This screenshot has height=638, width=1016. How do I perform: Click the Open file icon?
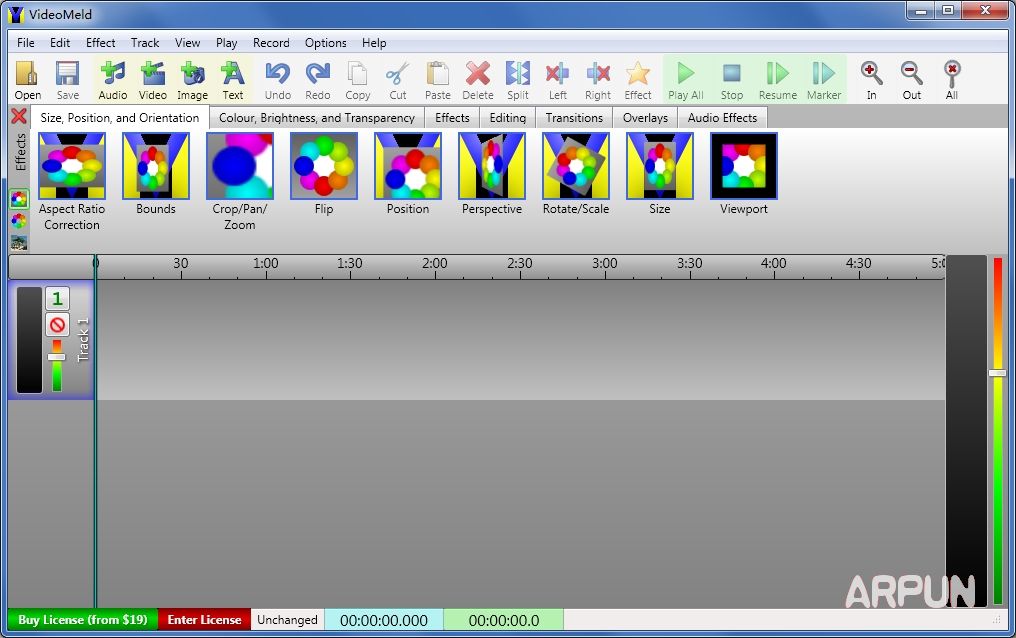click(x=27, y=79)
